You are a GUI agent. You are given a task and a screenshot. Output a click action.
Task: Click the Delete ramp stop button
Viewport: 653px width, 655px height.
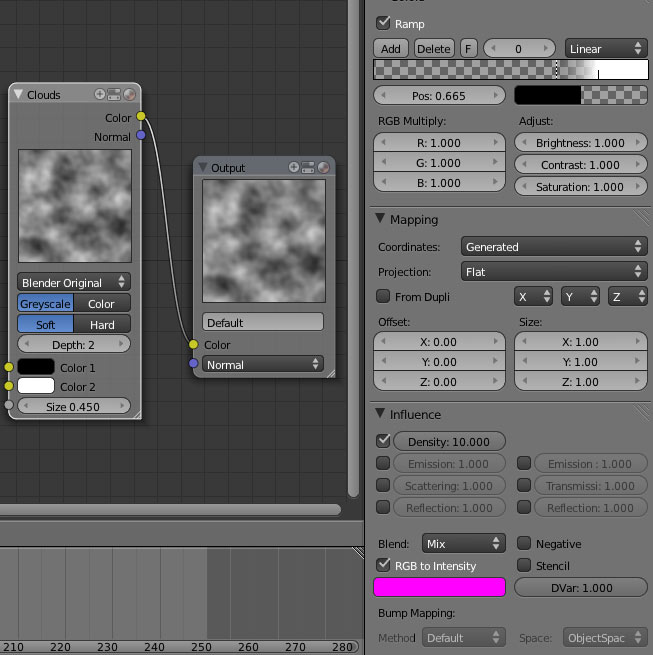point(434,48)
